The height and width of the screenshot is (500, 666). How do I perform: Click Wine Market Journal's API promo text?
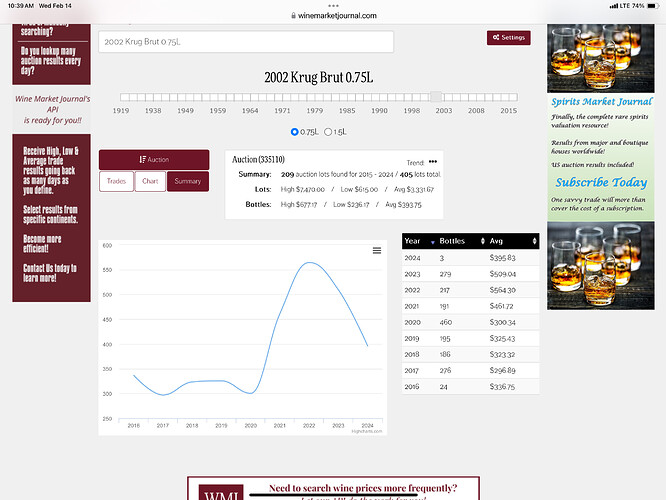coord(53,110)
